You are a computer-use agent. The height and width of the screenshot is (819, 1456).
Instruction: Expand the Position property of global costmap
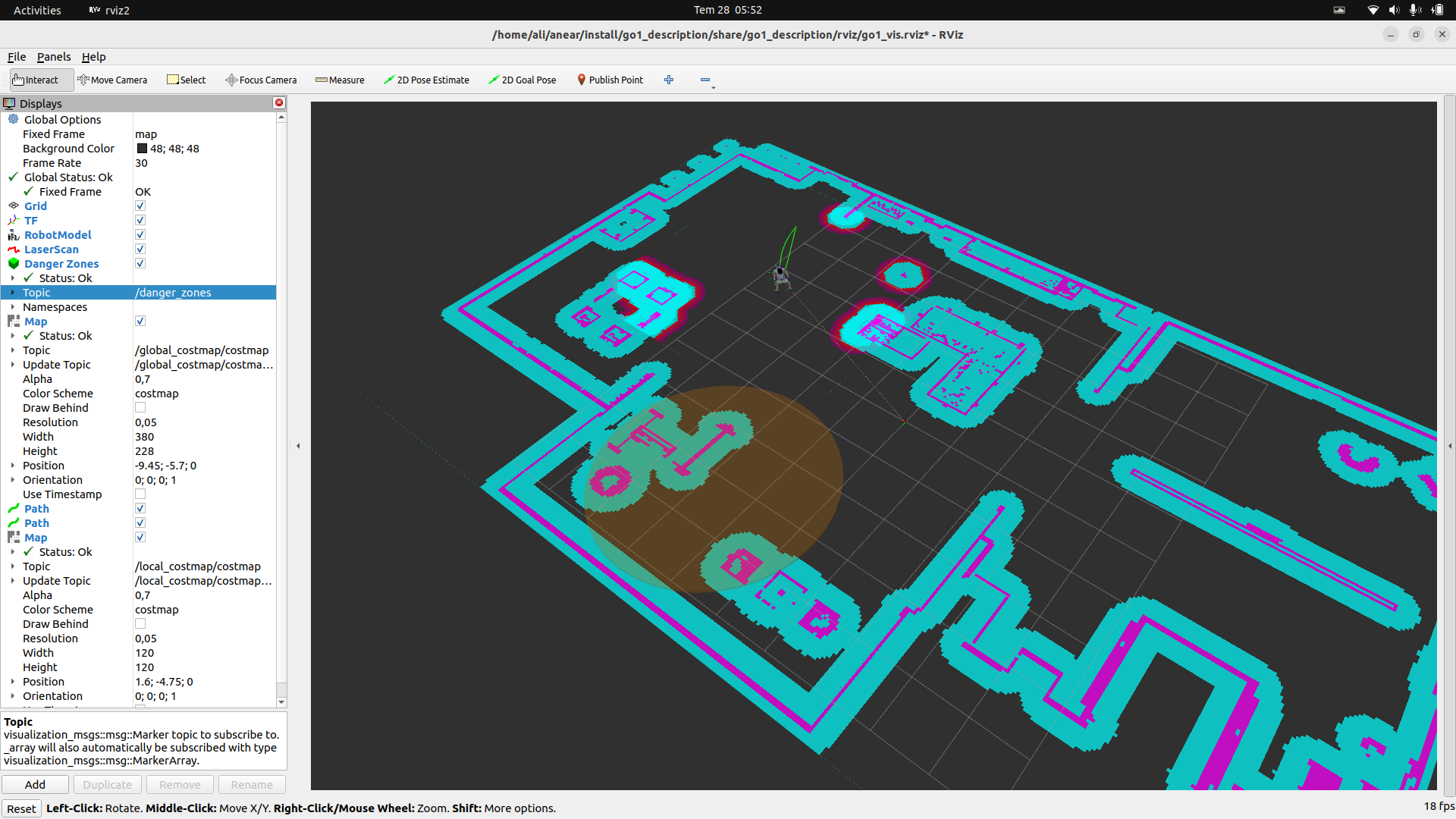[13, 466]
